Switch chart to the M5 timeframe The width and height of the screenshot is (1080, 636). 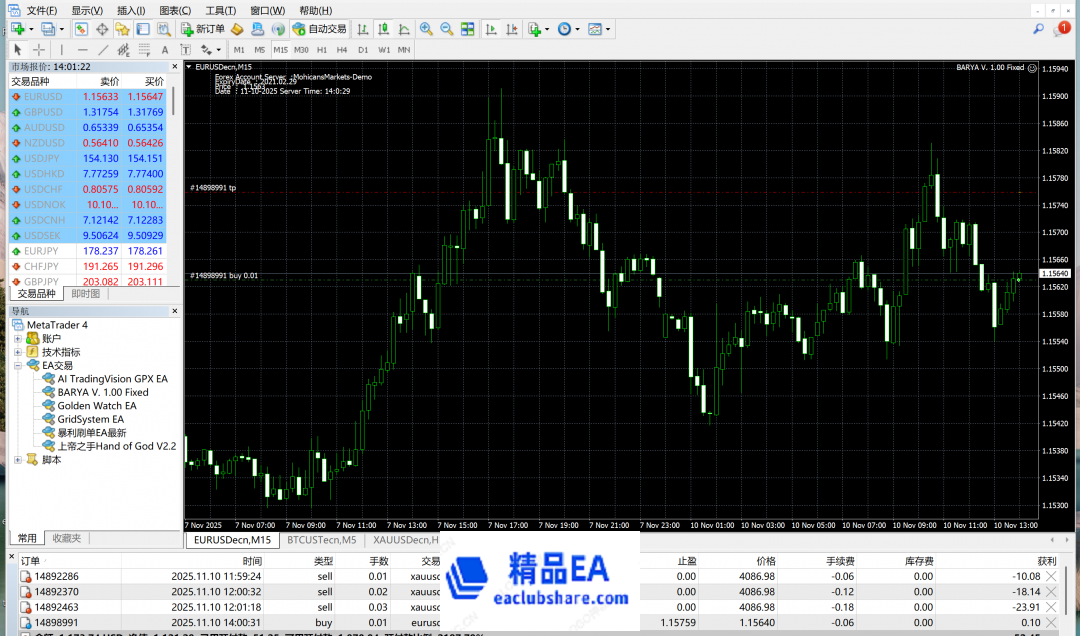(x=259, y=49)
